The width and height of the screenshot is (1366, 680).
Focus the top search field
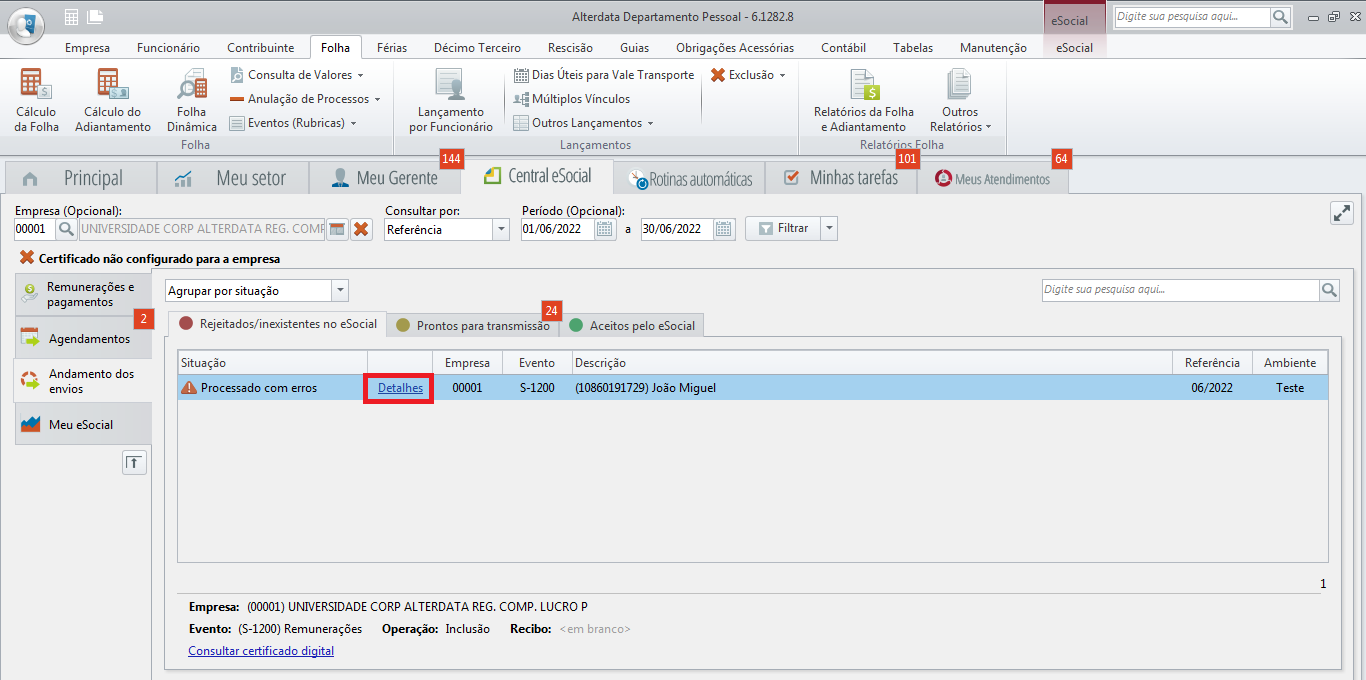pyautogui.click(x=1192, y=17)
